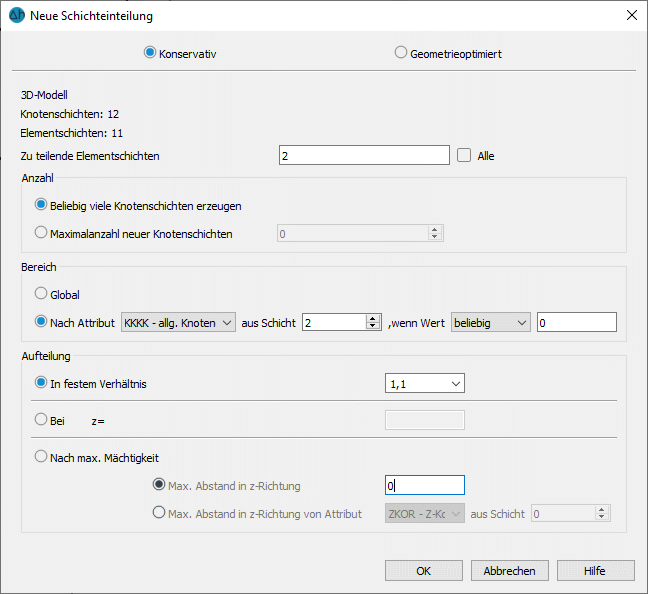
Task: Open the beliebig condition dropdown
Action: [491, 322]
